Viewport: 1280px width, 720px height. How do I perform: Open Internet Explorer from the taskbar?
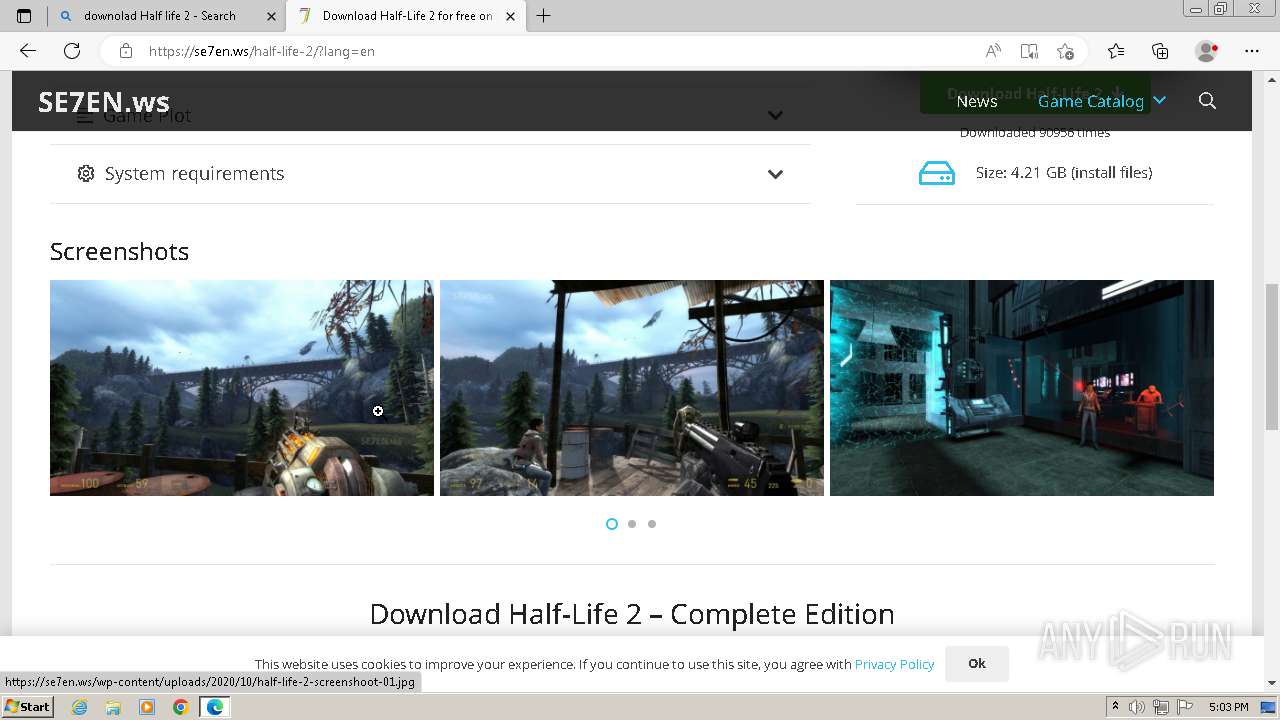pos(79,707)
